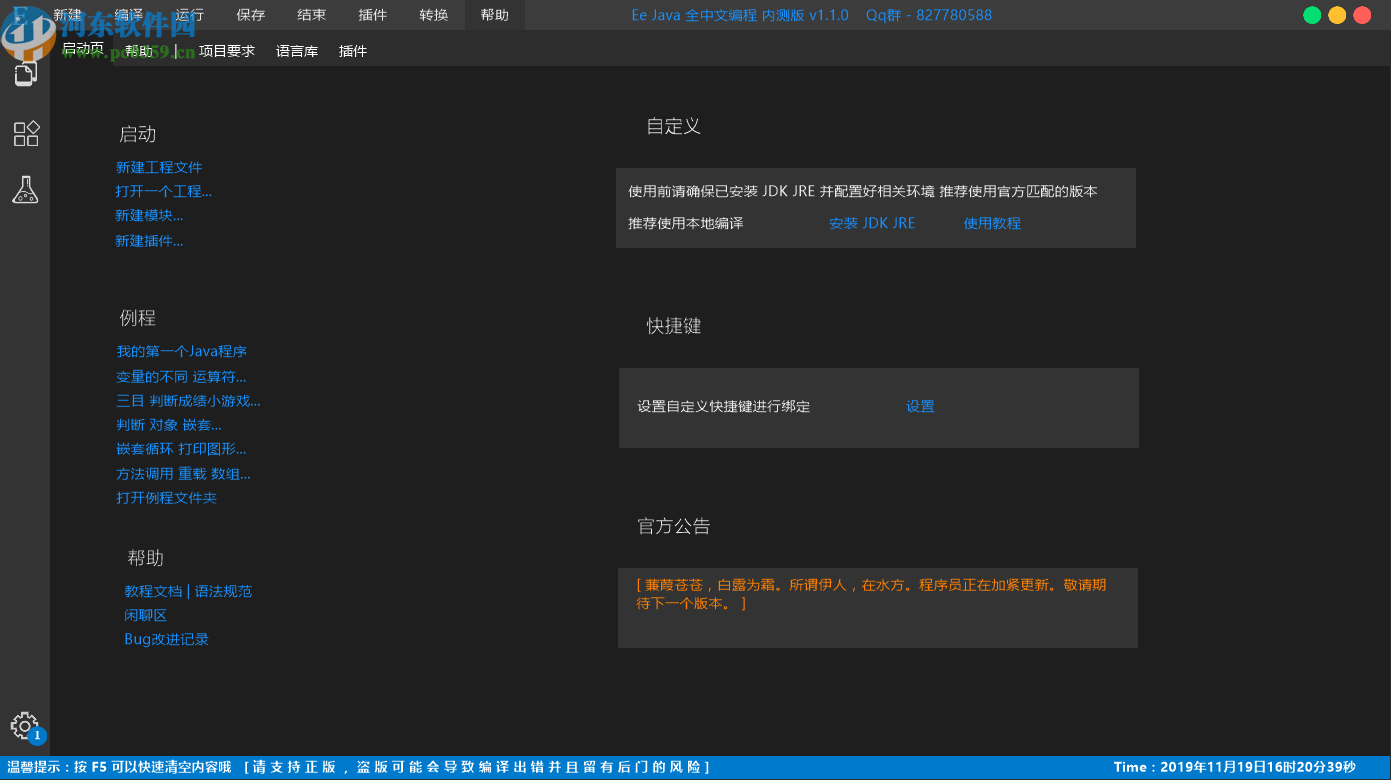
Task: Switch to the 语言库 tab
Action: [x=296, y=51]
